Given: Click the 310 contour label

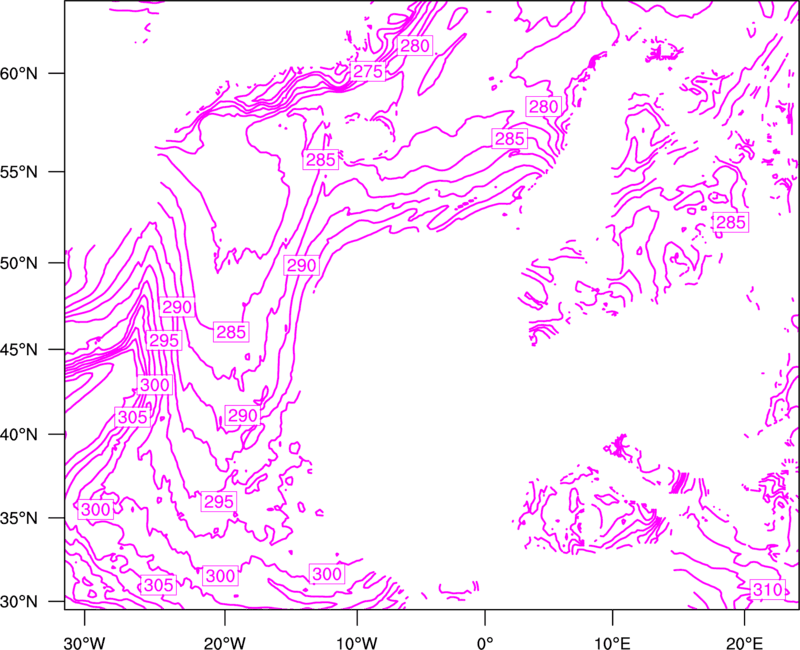Looking at the screenshot, I should tap(767, 589).
